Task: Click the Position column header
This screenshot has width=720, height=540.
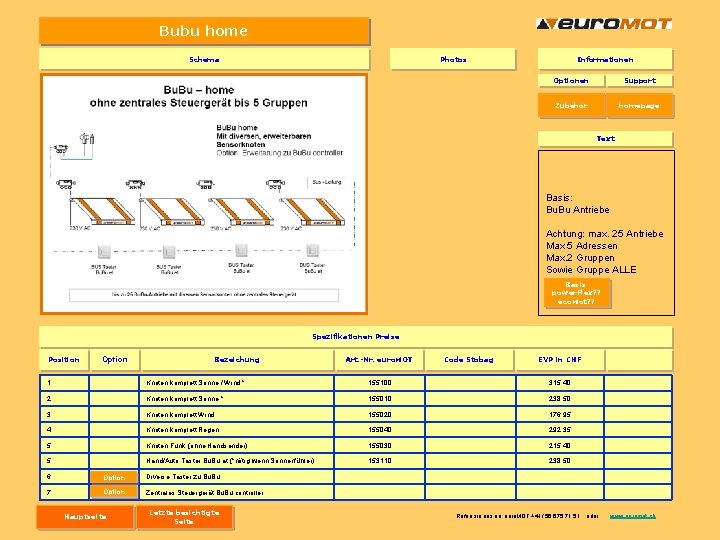Action: pyautogui.click(x=64, y=360)
